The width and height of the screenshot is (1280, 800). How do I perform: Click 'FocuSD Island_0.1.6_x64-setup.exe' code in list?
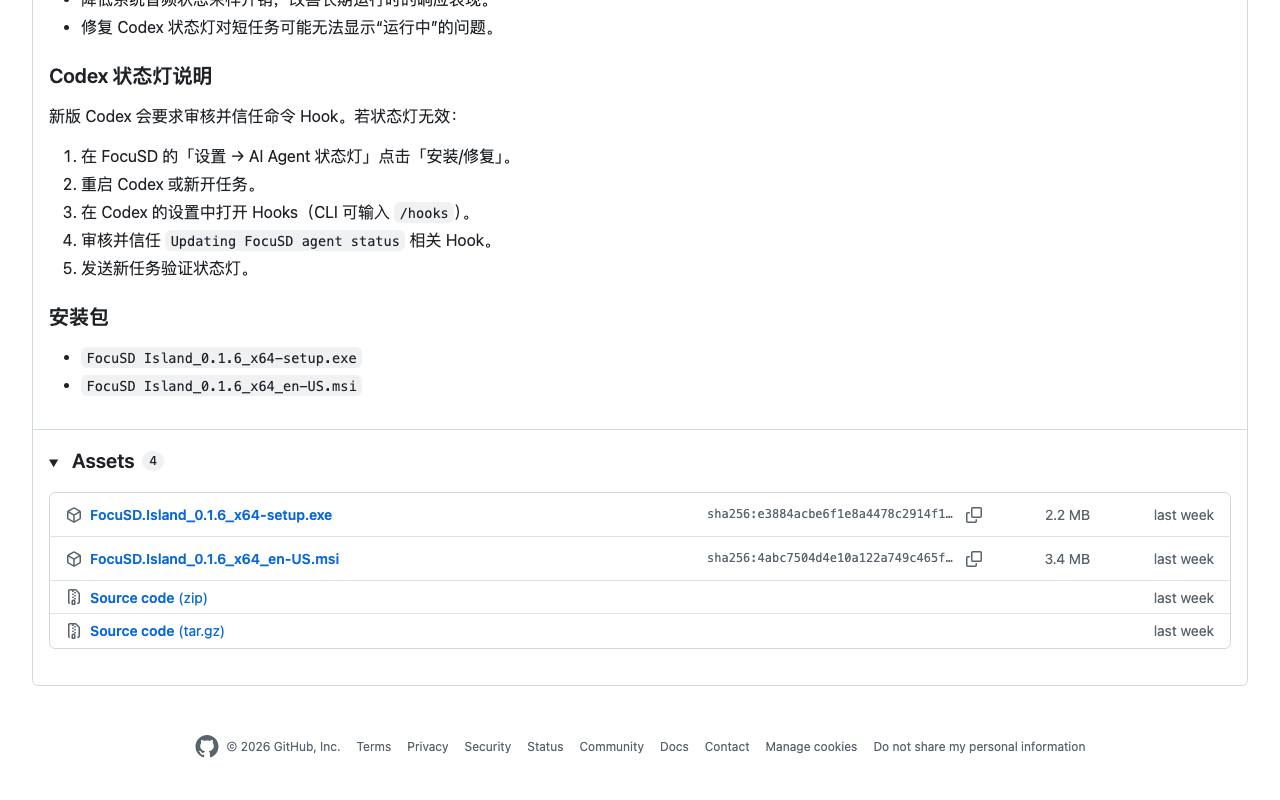(222, 358)
